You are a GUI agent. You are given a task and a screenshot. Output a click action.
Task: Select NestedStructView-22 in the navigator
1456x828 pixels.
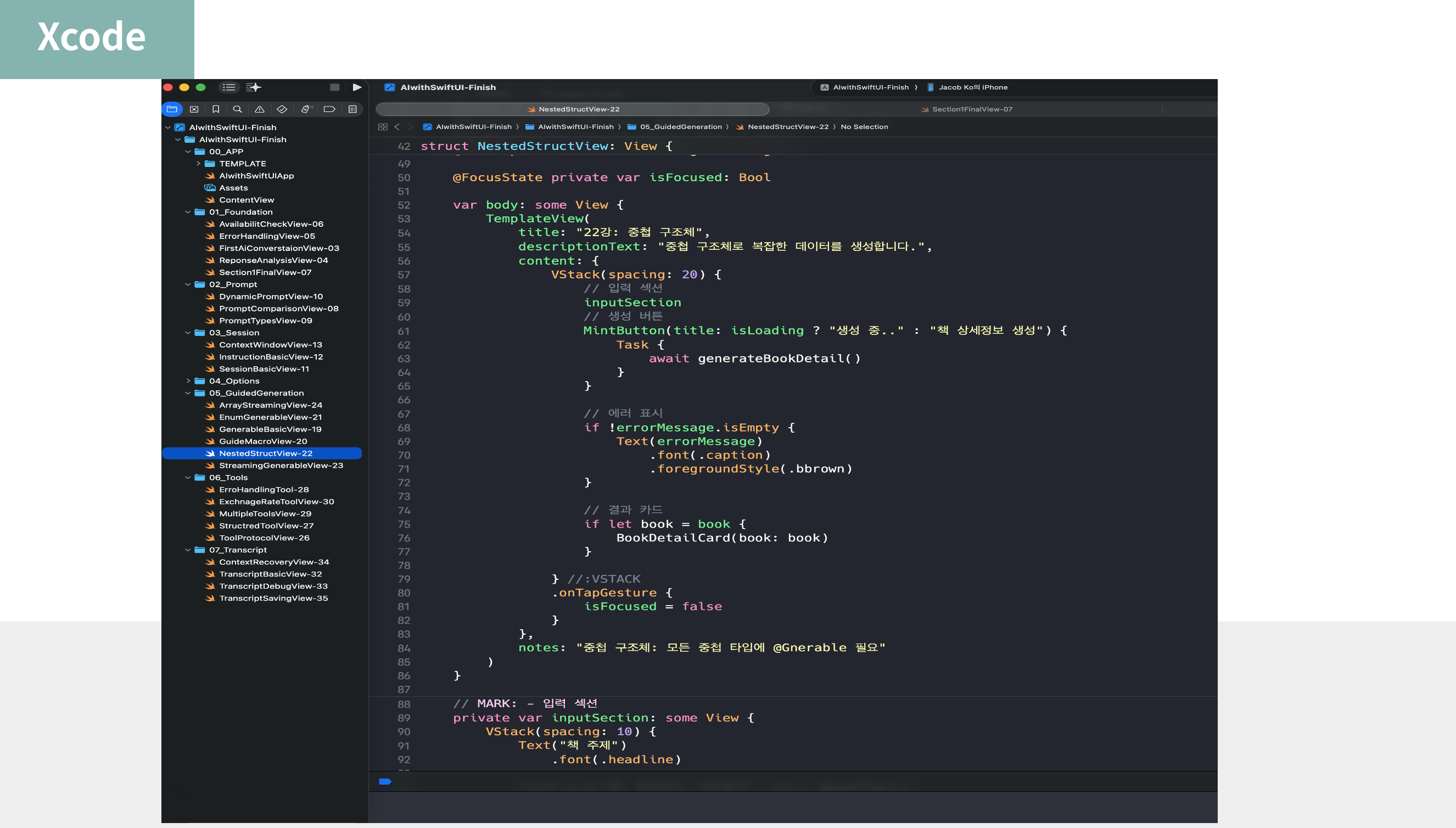click(x=262, y=453)
